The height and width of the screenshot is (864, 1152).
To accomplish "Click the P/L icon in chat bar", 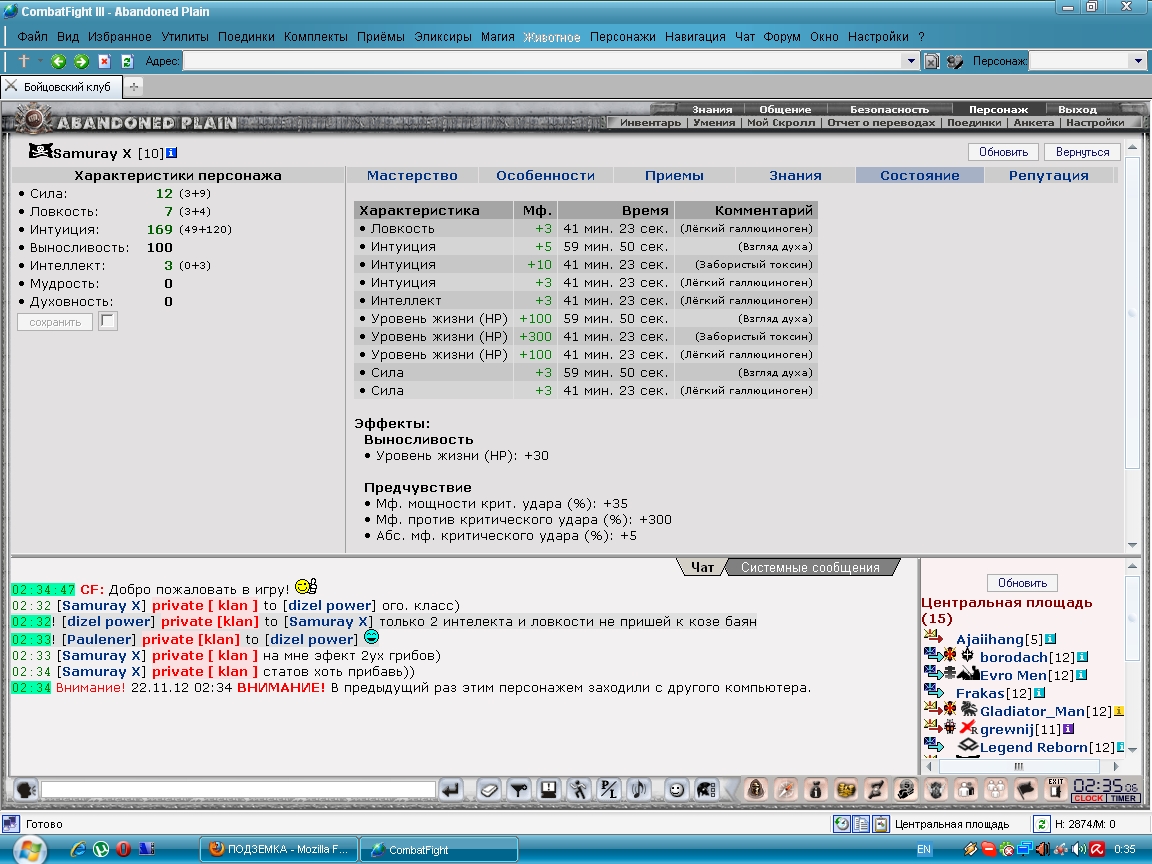I will tap(609, 790).
